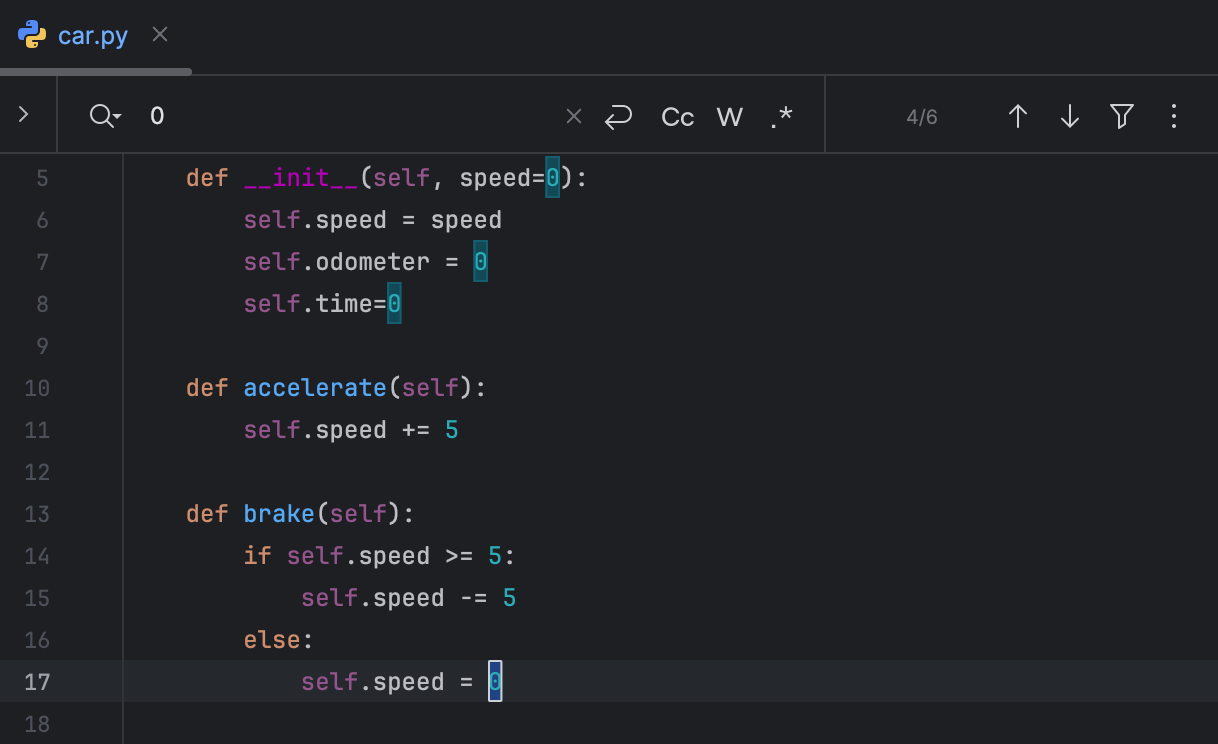Click the magnifying glass search icon
This screenshot has width=1218, height=744.
click(x=100, y=115)
